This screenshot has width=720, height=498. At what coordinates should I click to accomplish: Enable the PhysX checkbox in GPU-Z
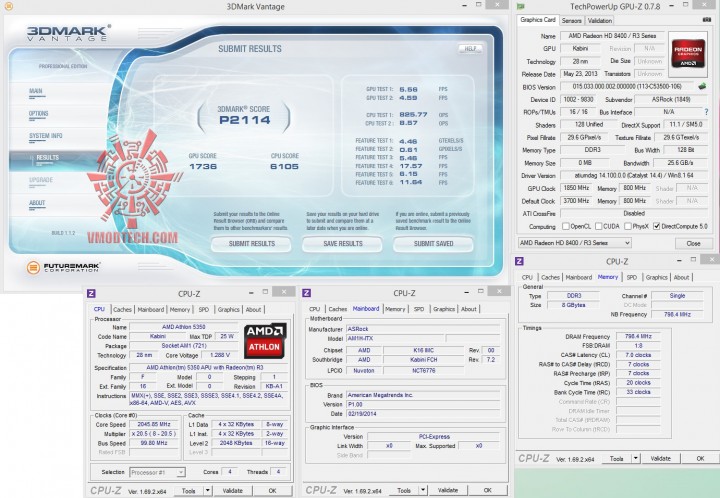(x=627, y=226)
